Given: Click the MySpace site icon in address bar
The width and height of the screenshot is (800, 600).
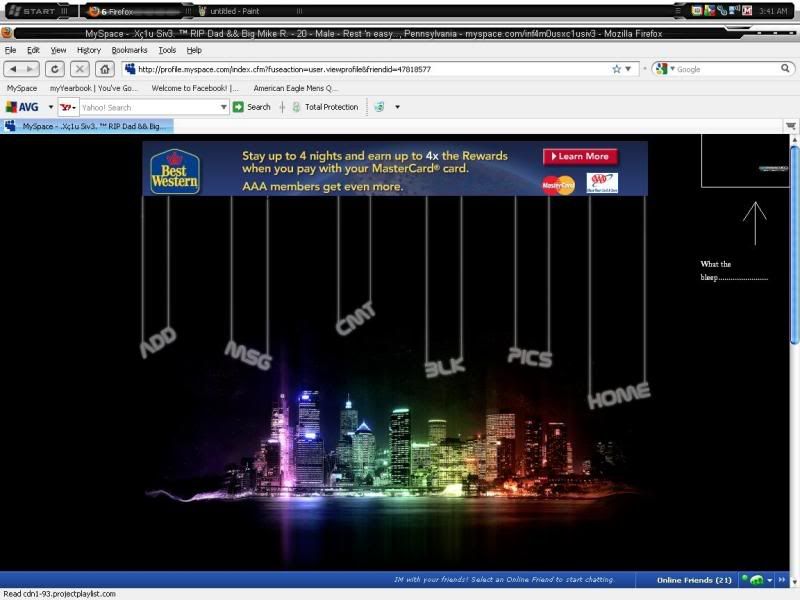Looking at the screenshot, I should click(x=130, y=69).
